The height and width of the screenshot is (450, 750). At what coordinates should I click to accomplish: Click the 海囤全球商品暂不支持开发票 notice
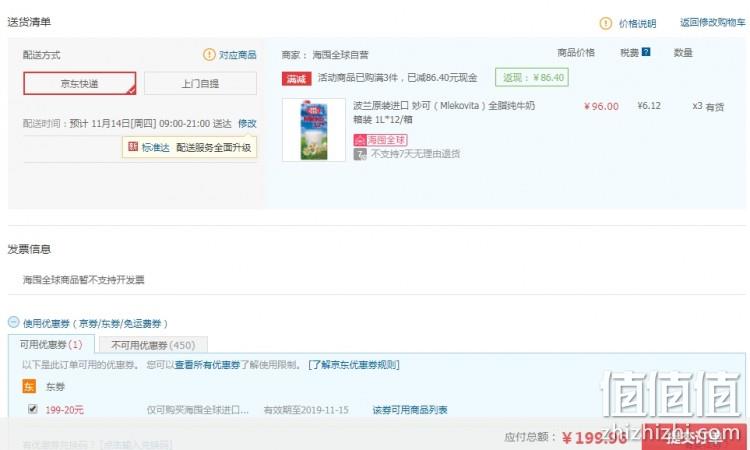pos(84,280)
